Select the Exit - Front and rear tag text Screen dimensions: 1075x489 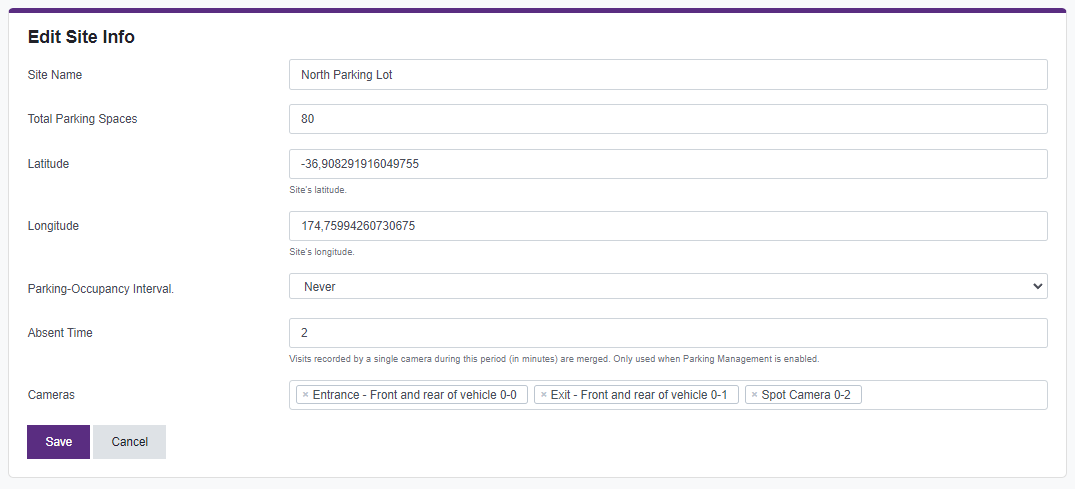pyautogui.click(x=640, y=395)
